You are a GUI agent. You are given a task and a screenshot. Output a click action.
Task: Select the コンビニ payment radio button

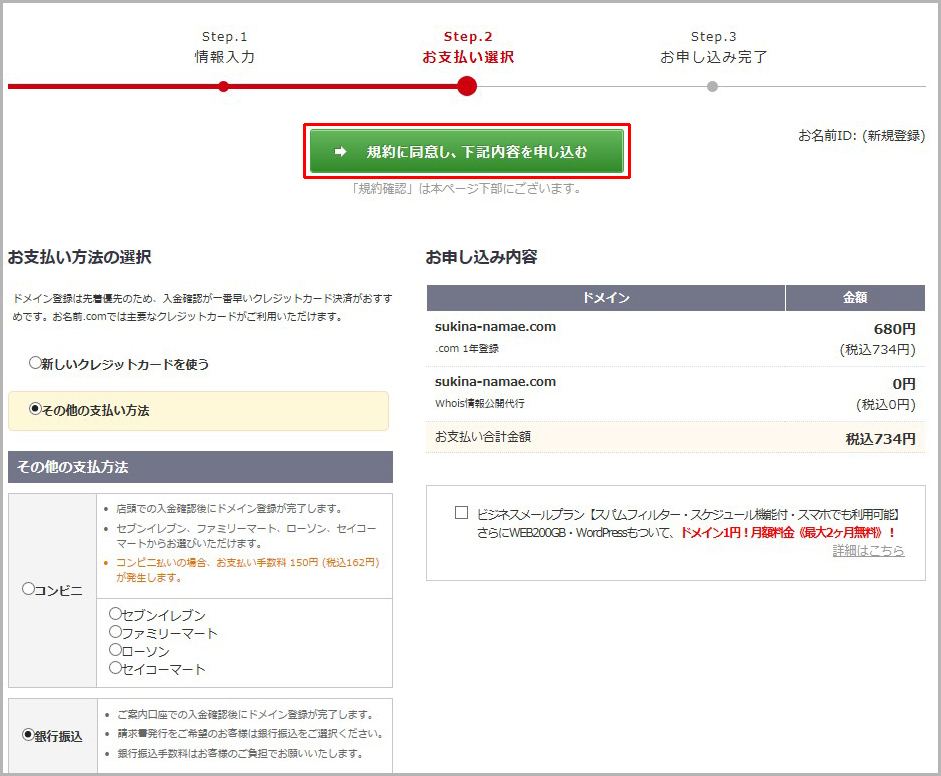(x=28, y=589)
